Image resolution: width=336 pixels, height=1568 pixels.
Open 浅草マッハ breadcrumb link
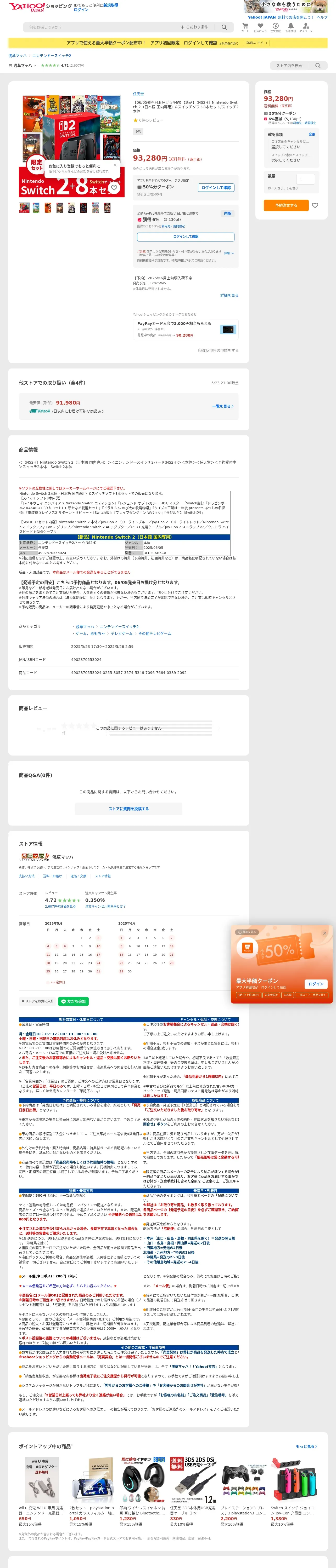(18, 55)
